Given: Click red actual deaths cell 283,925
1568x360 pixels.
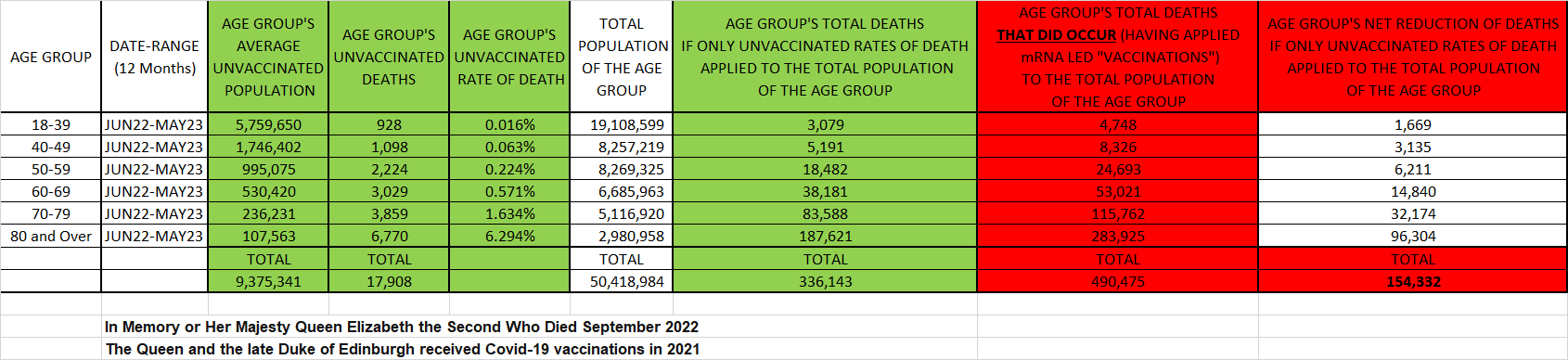Looking at the screenshot, I should pyautogui.click(x=1118, y=236).
